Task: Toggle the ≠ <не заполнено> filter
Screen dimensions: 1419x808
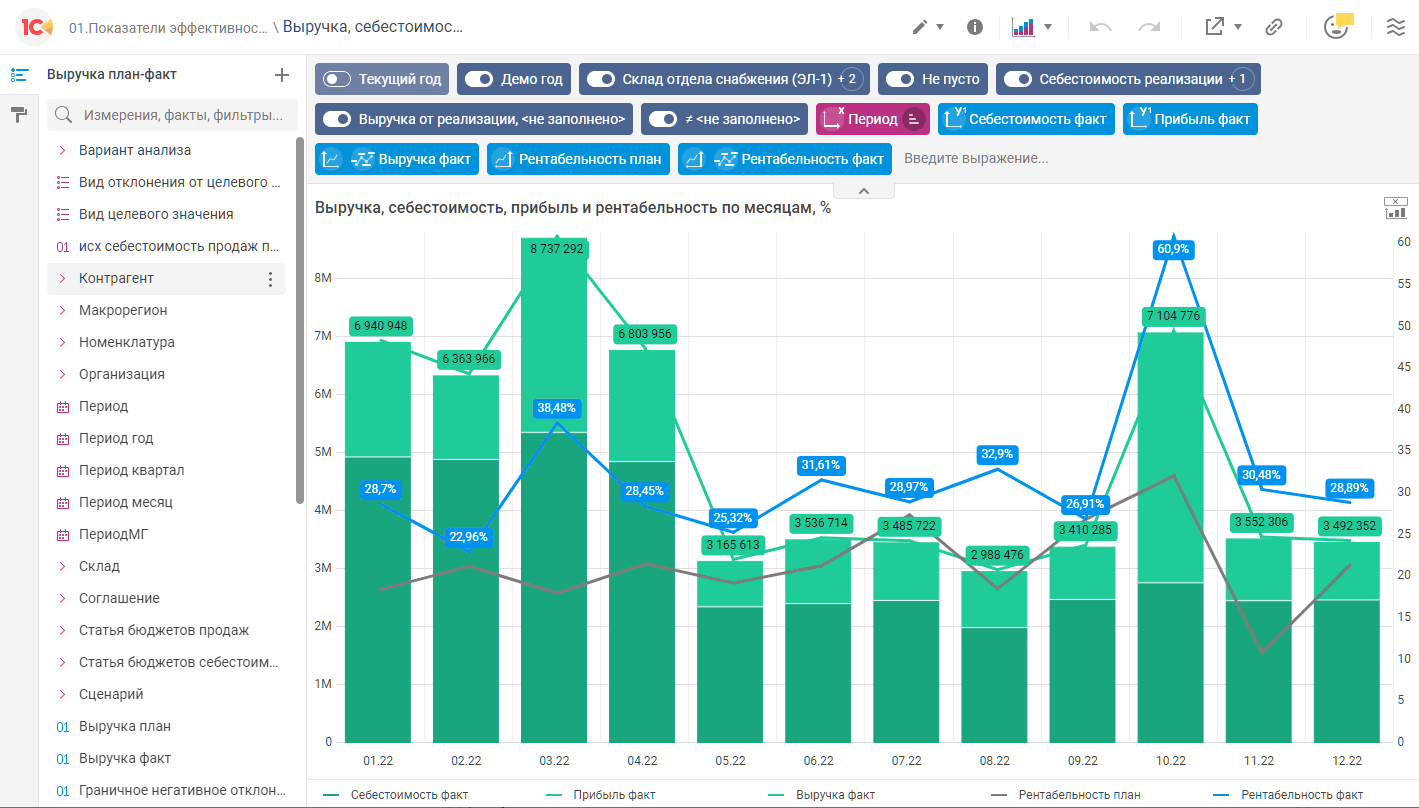Action: pyautogui.click(x=663, y=119)
